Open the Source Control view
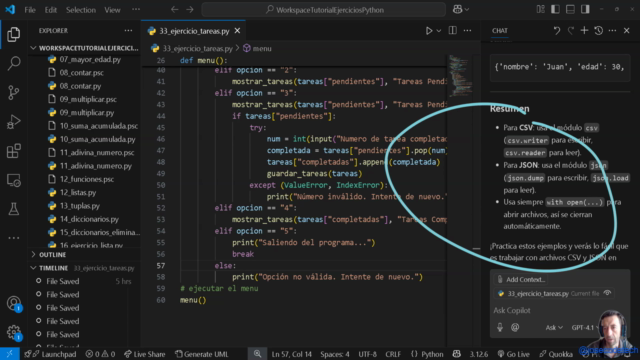Viewport: 640px width, 360px height. point(13,93)
